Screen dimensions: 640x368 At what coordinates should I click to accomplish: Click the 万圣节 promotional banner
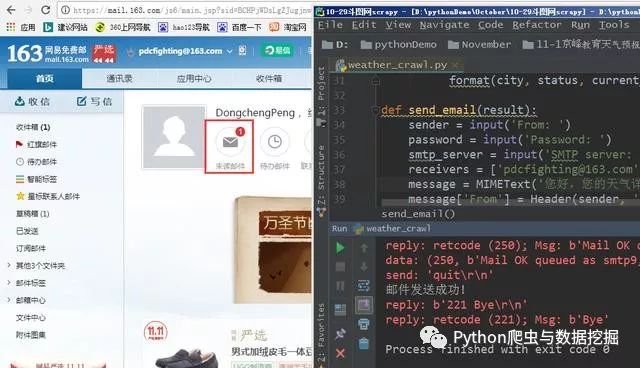click(273, 250)
